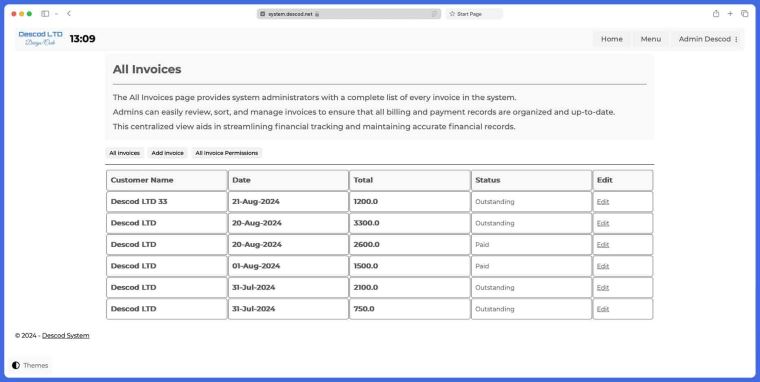Image resolution: width=760 pixels, height=382 pixels.
Task: Select the All invoices button
Action: 125,153
